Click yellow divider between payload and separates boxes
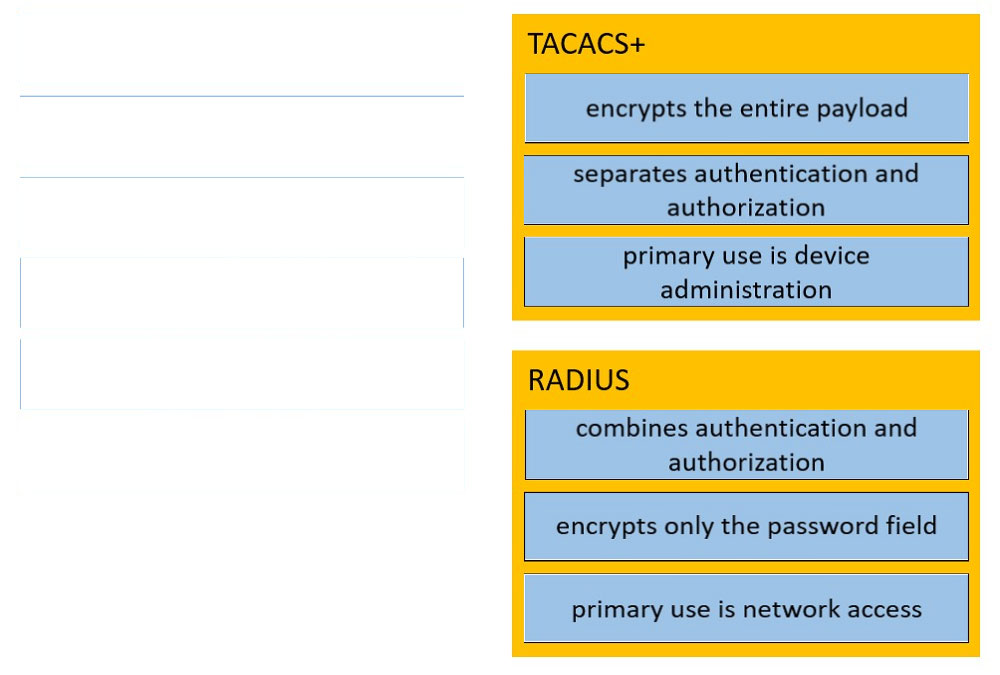 (x=746, y=149)
